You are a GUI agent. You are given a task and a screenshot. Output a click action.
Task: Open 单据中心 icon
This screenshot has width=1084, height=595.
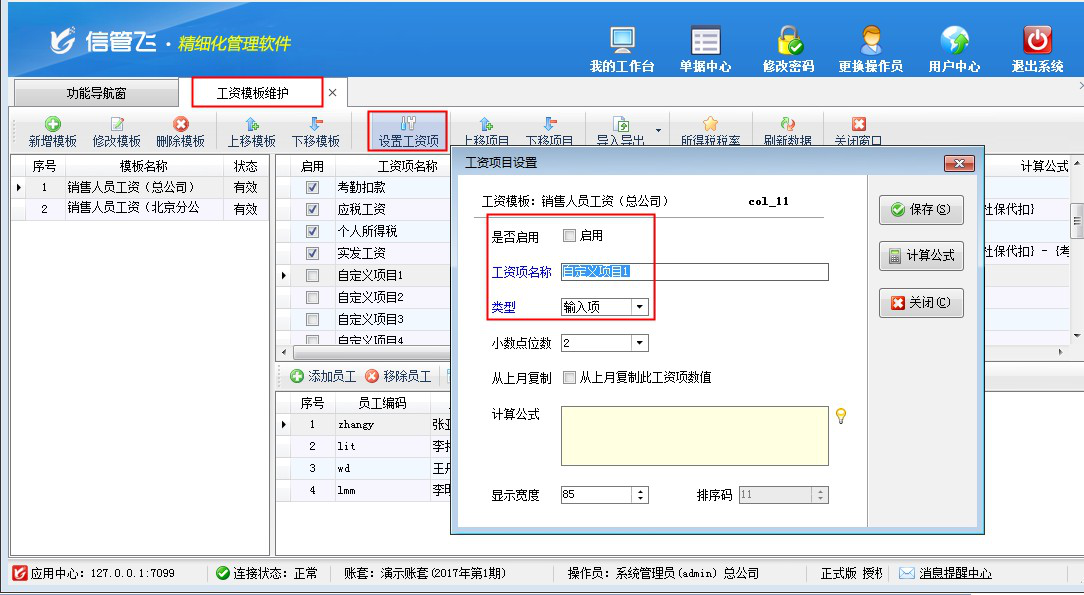[x=705, y=41]
